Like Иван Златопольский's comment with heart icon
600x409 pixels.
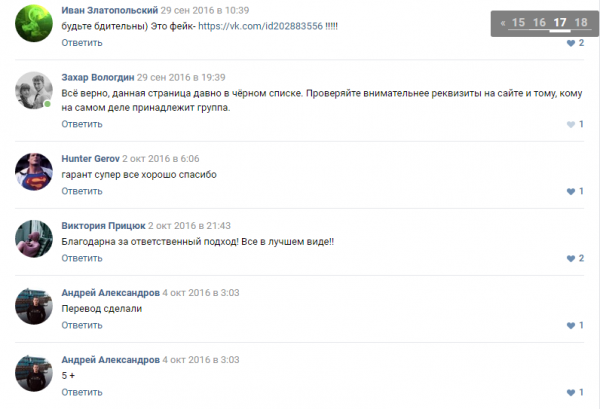(x=571, y=43)
